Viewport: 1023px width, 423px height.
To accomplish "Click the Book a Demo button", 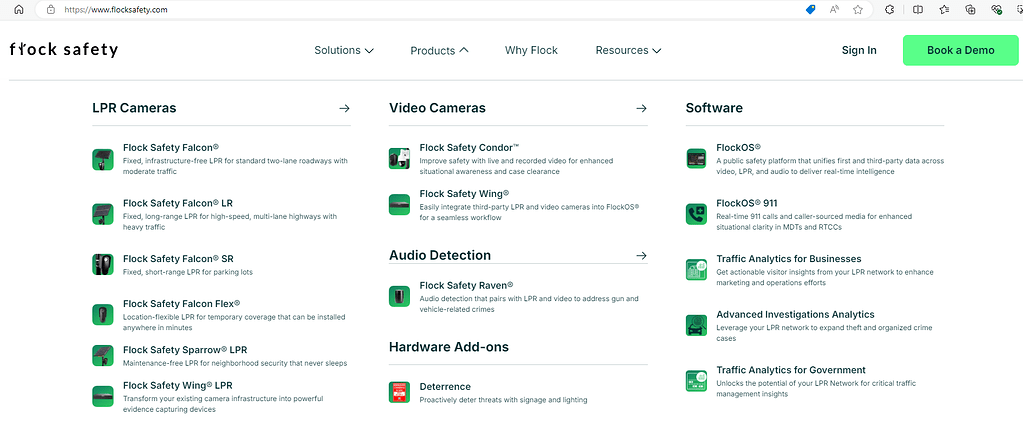I will pyautogui.click(x=960, y=50).
